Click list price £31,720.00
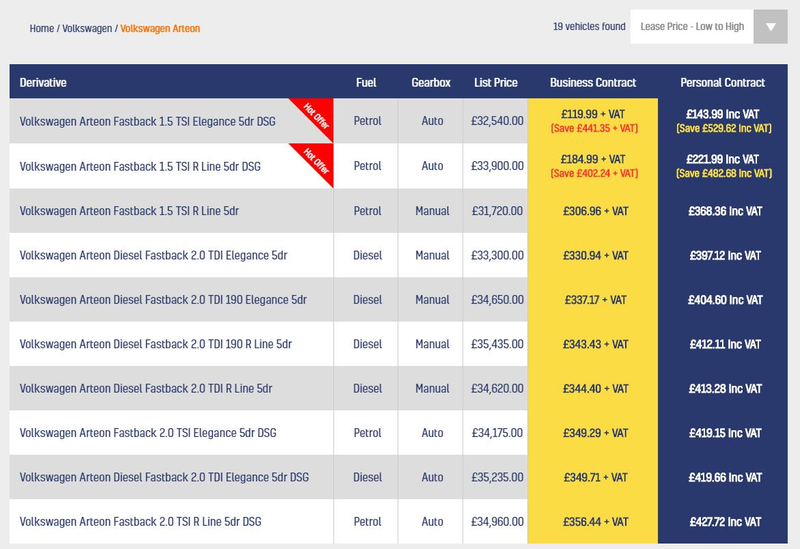The height and width of the screenshot is (549, 800). point(497,211)
